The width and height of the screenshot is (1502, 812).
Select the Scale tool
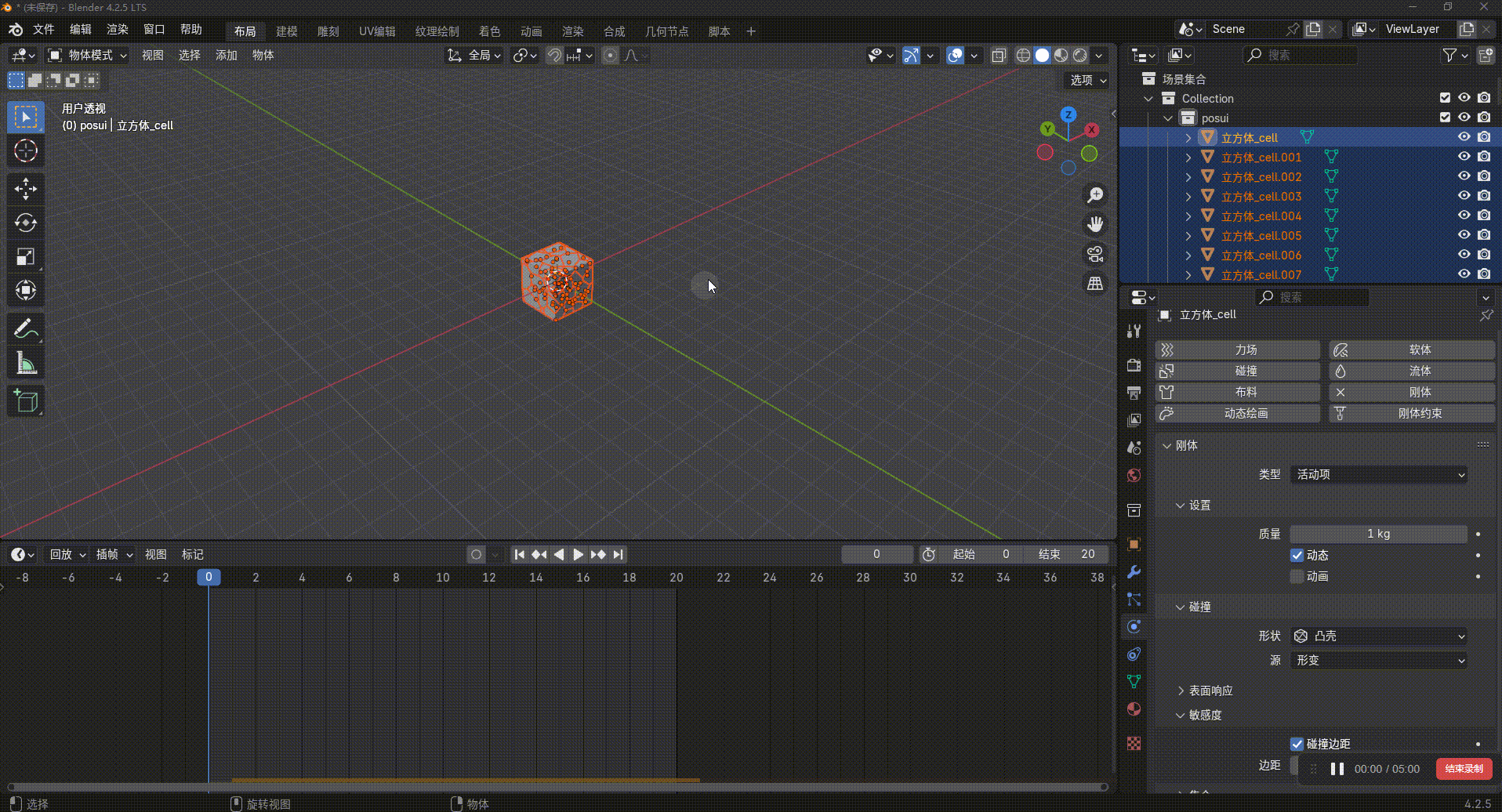pos(25,257)
